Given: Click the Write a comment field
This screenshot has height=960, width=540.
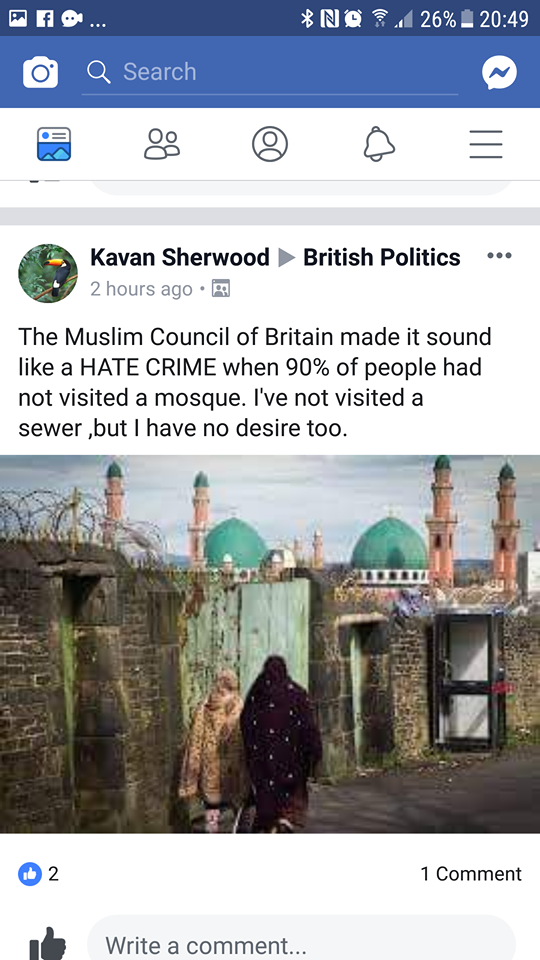Looking at the screenshot, I should pyautogui.click(x=301, y=940).
